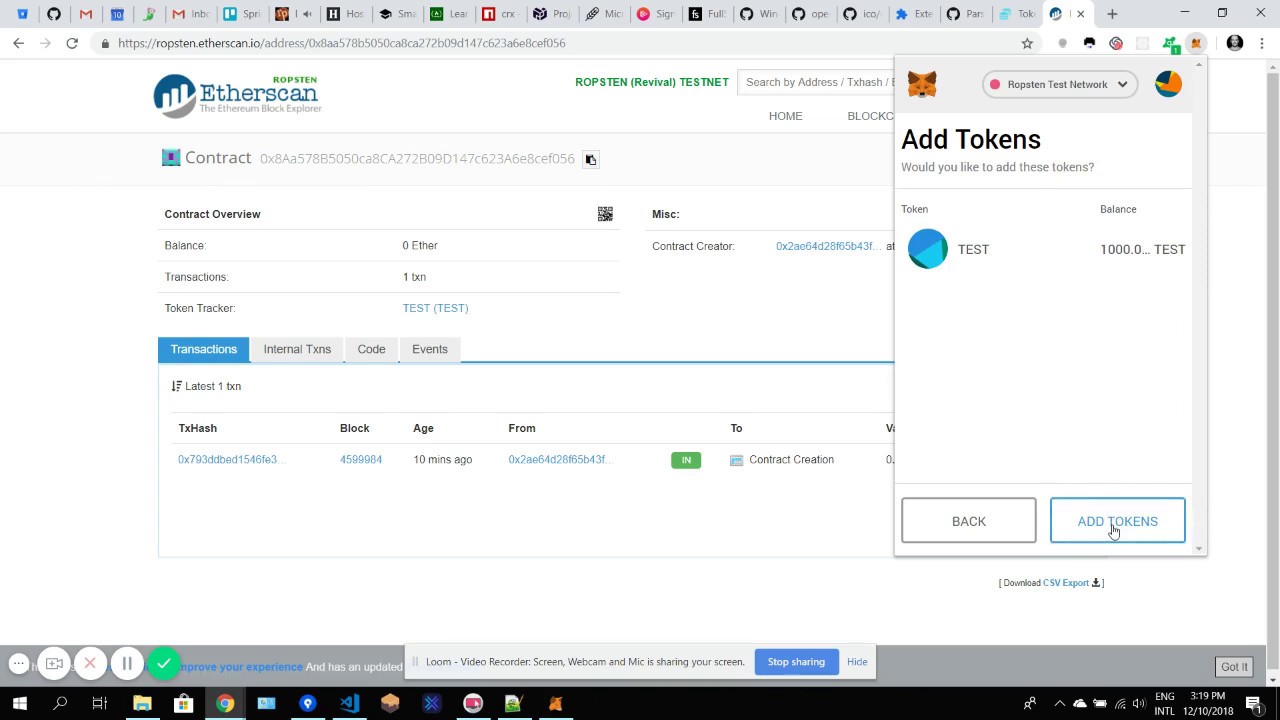Click the '10 mins ago' age cell

[x=442, y=459]
